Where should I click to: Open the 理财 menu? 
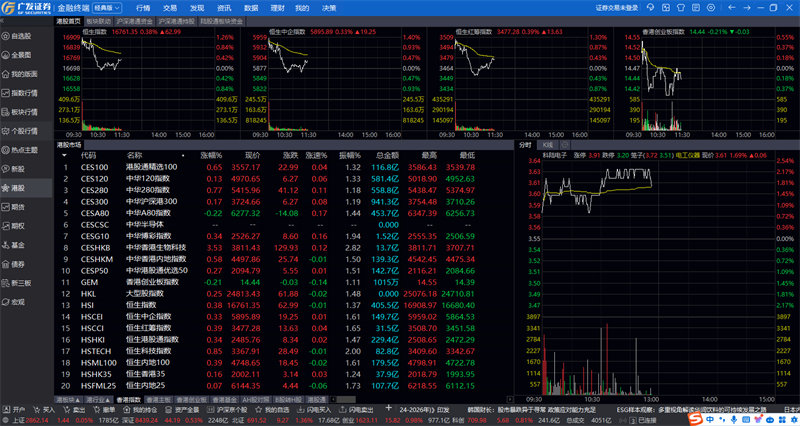(x=278, y=8)
